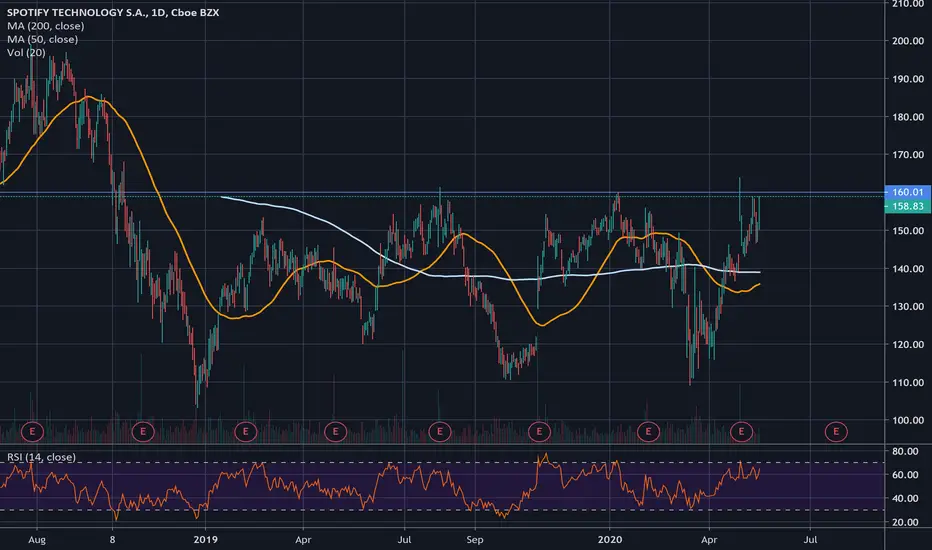Open the earnings E marker just left of the 2019 gridline
This screenshot has height=550, width=932.
pyautogui.click(x=143, y=432)
